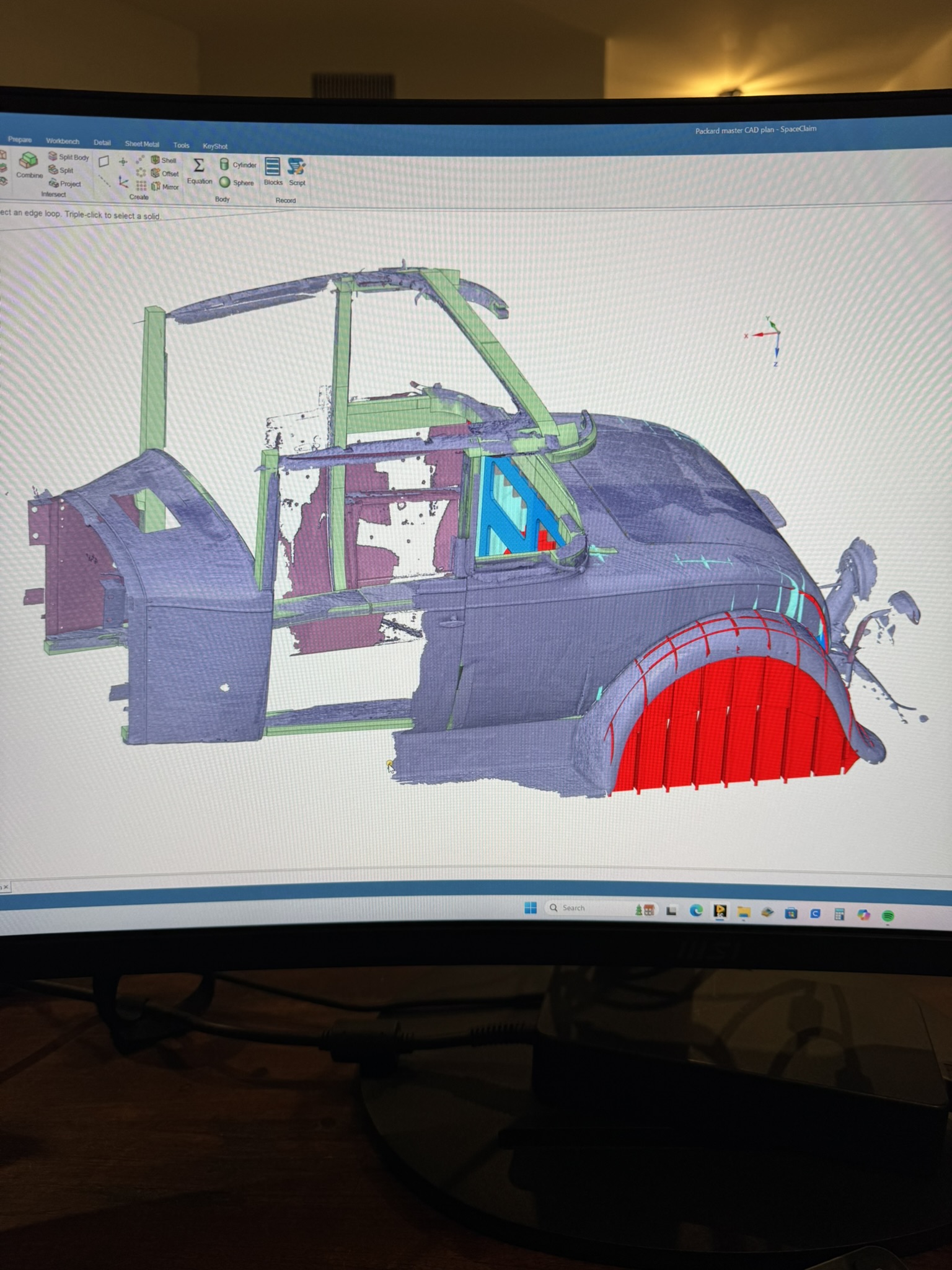The height and width of the screenshot is (1270, 952).
Task: Select the Split tool
Action: pos(61,170)
